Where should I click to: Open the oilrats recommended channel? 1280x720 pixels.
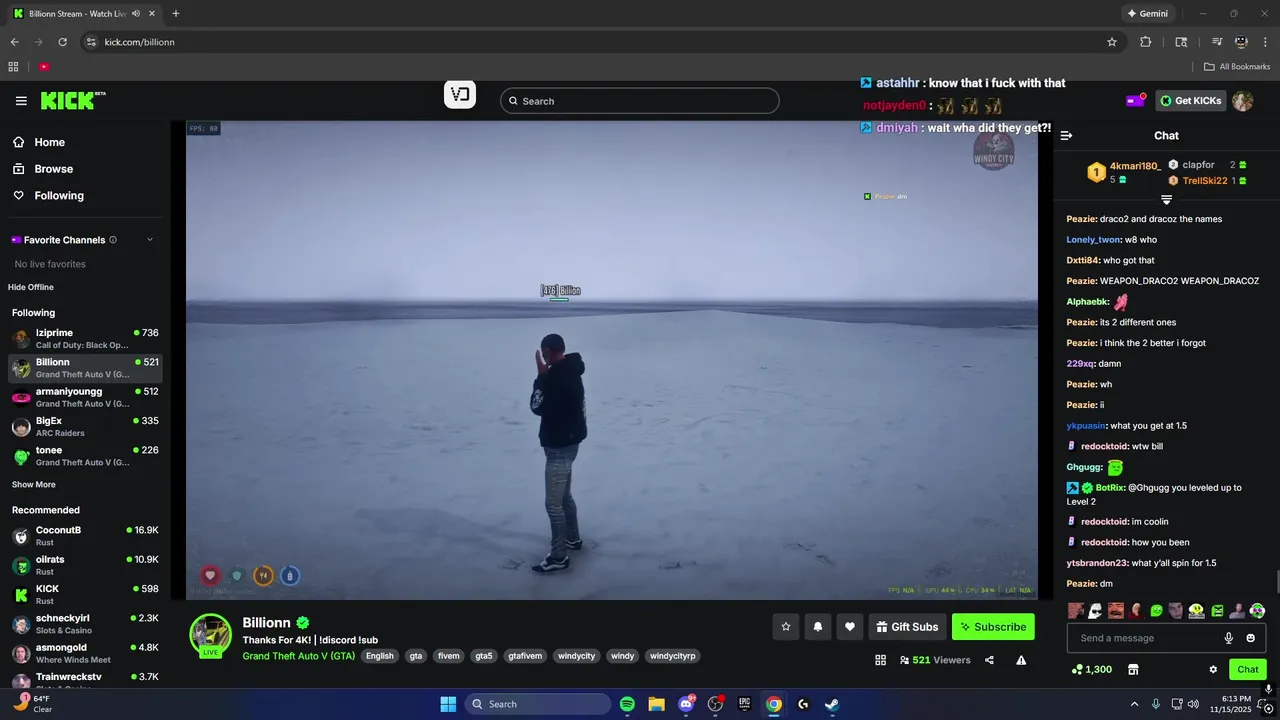point(85,565)
